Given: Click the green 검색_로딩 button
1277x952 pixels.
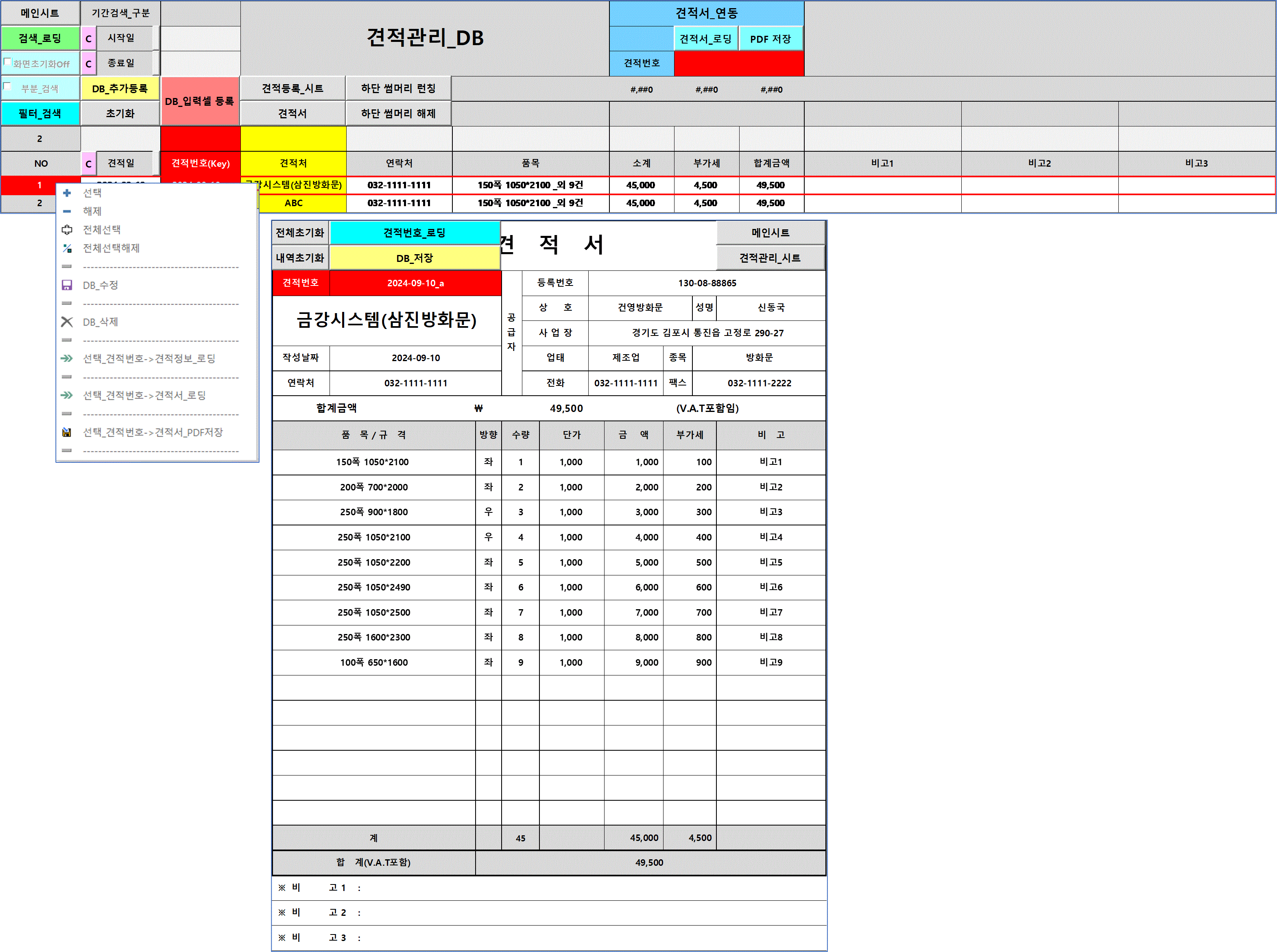Looking at the screenshot, I should coord(40,39).
